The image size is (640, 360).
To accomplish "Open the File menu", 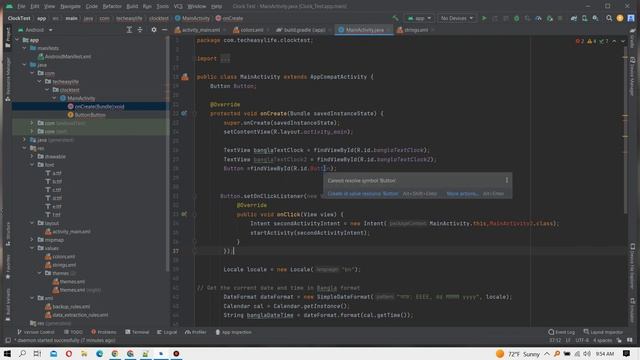I will [x=21, y=6].
